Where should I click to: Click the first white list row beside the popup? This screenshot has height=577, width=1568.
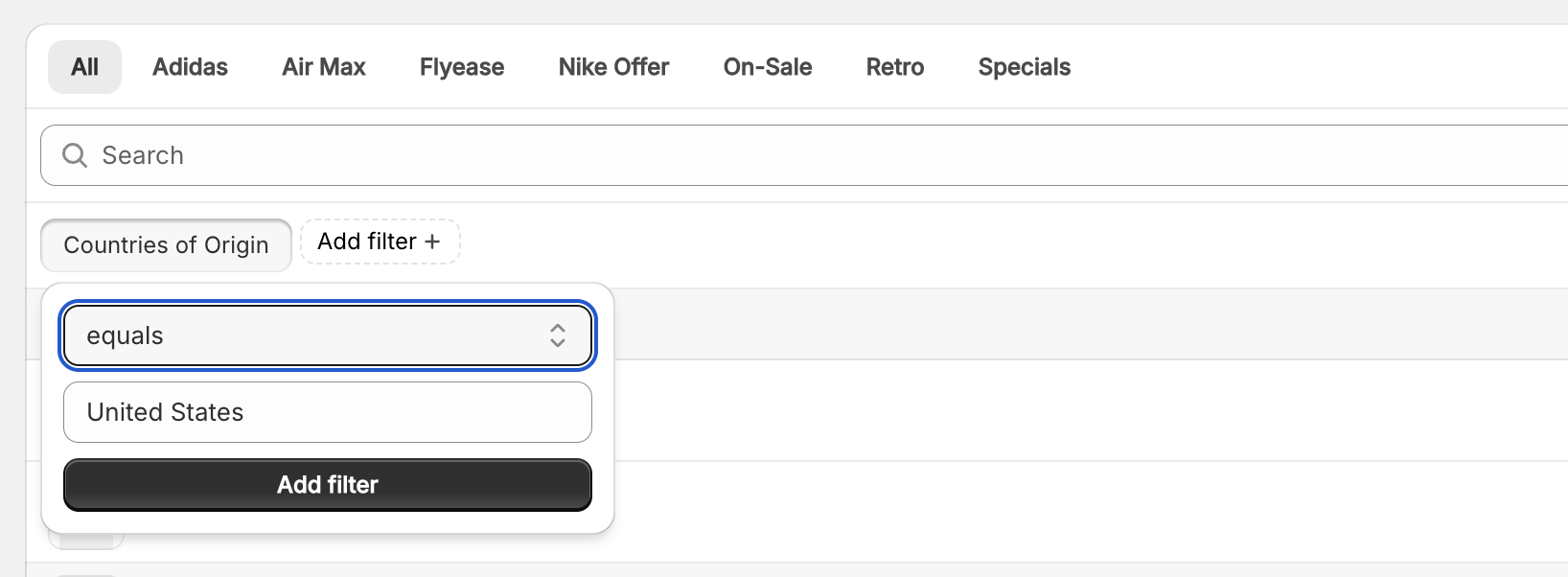point(1091,410)
